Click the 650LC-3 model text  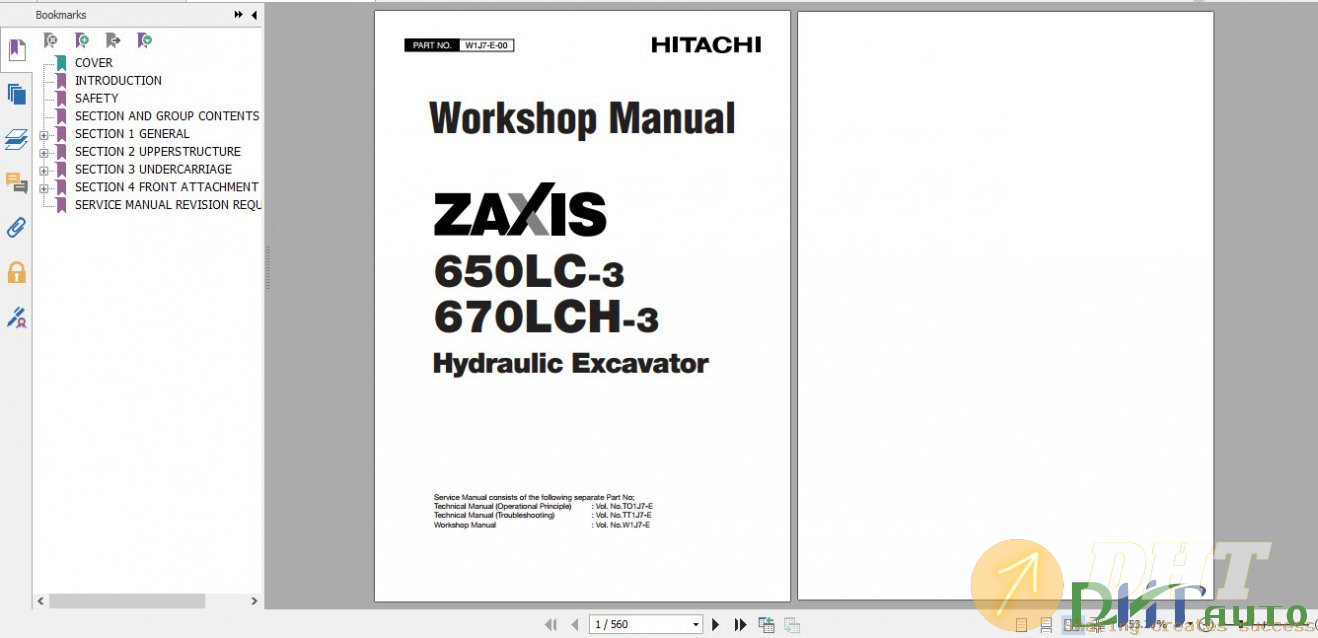pos(529,271)
